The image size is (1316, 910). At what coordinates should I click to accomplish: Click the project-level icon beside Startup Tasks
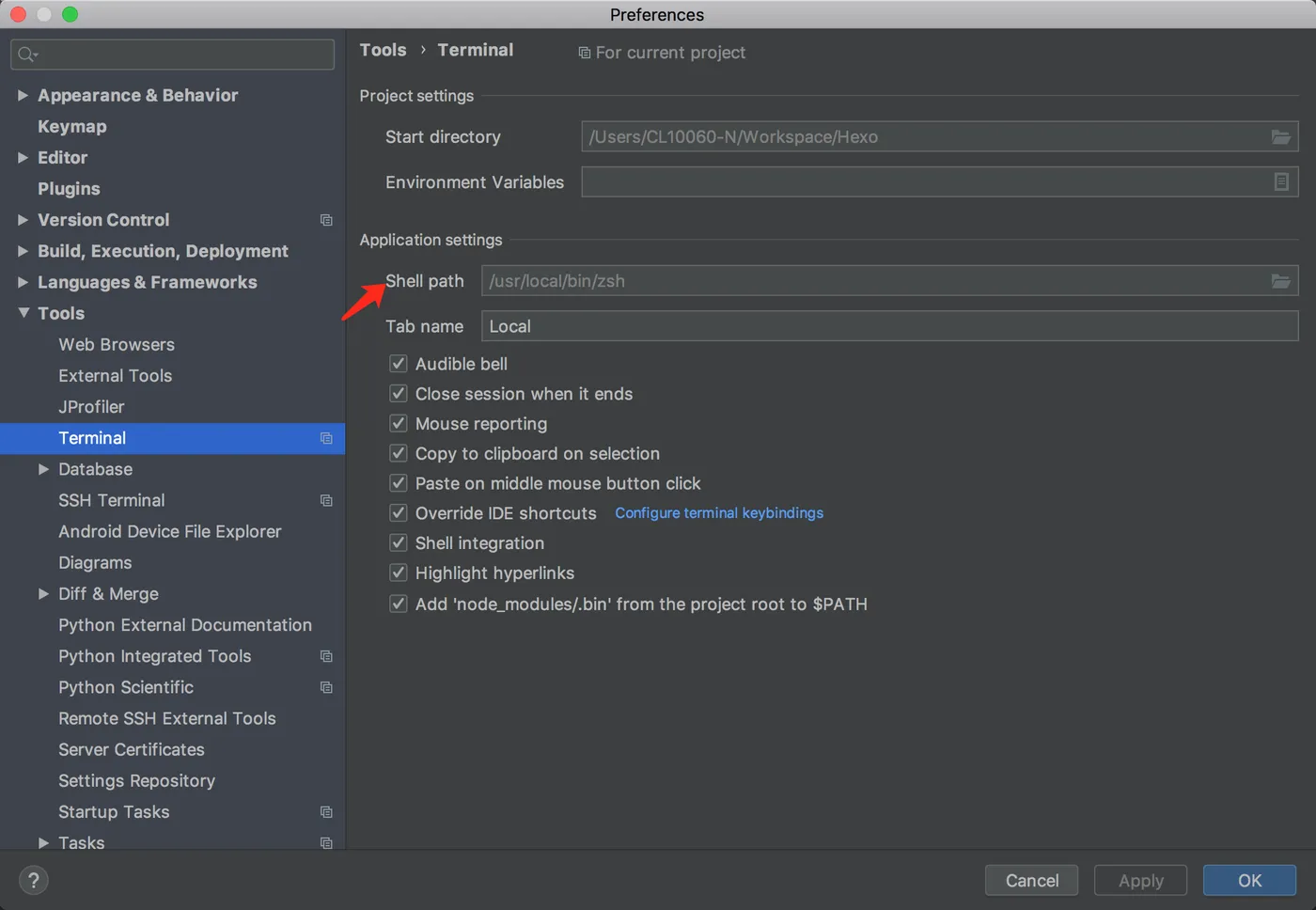pyautogui.click(x=326, y=811)
